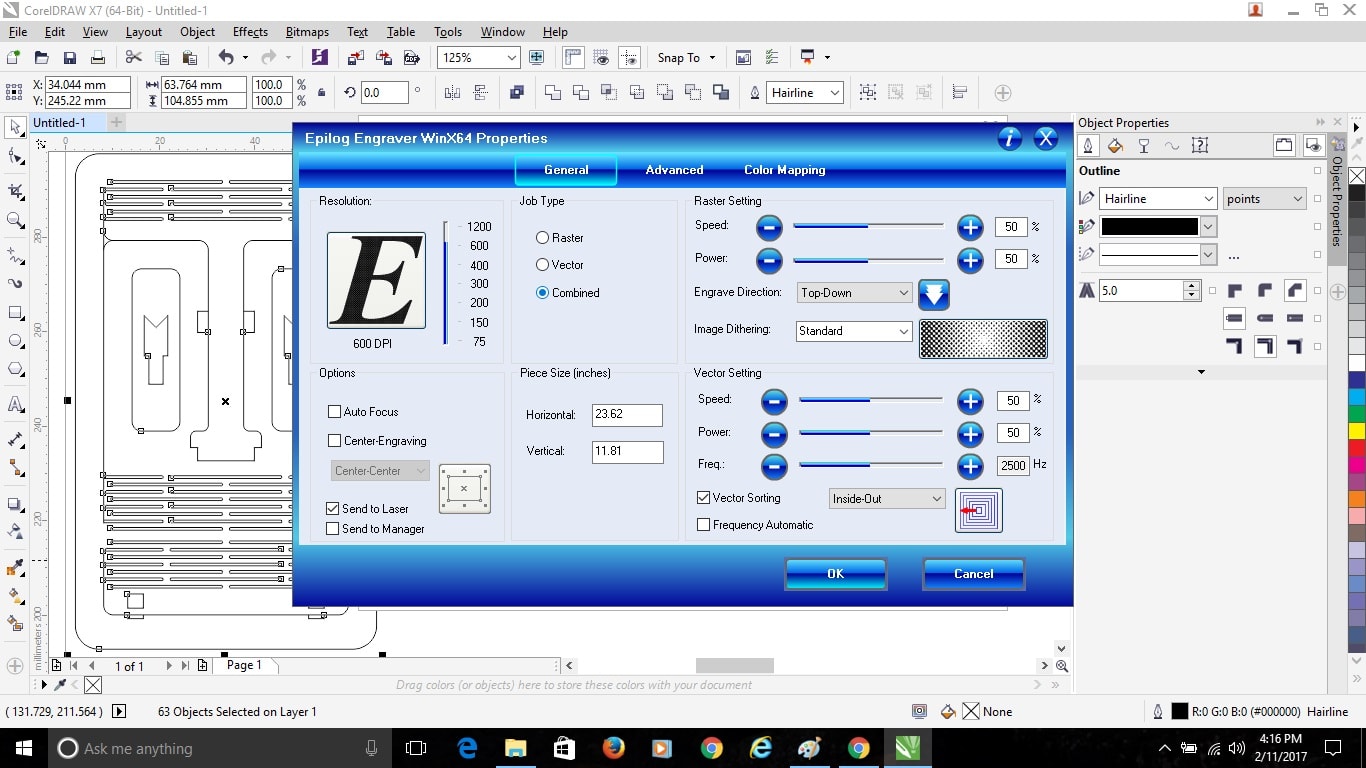Viewport: 1366px width, 768px height.
Task: Open the points units dropdown in Object Properties
Action: point(1265,199)
